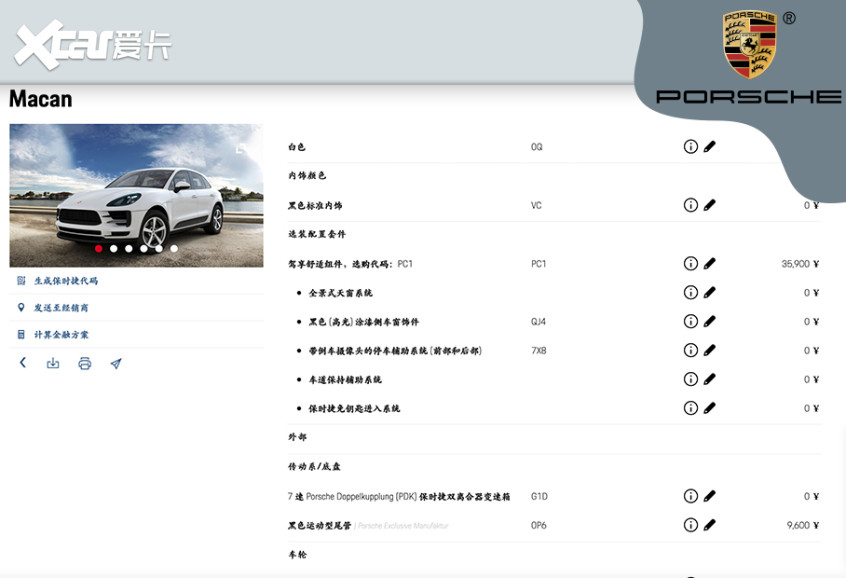Screen dimensions: 846x578
Task: Click the 选装配置套件 section heading
Action: (x=317, y=234)
